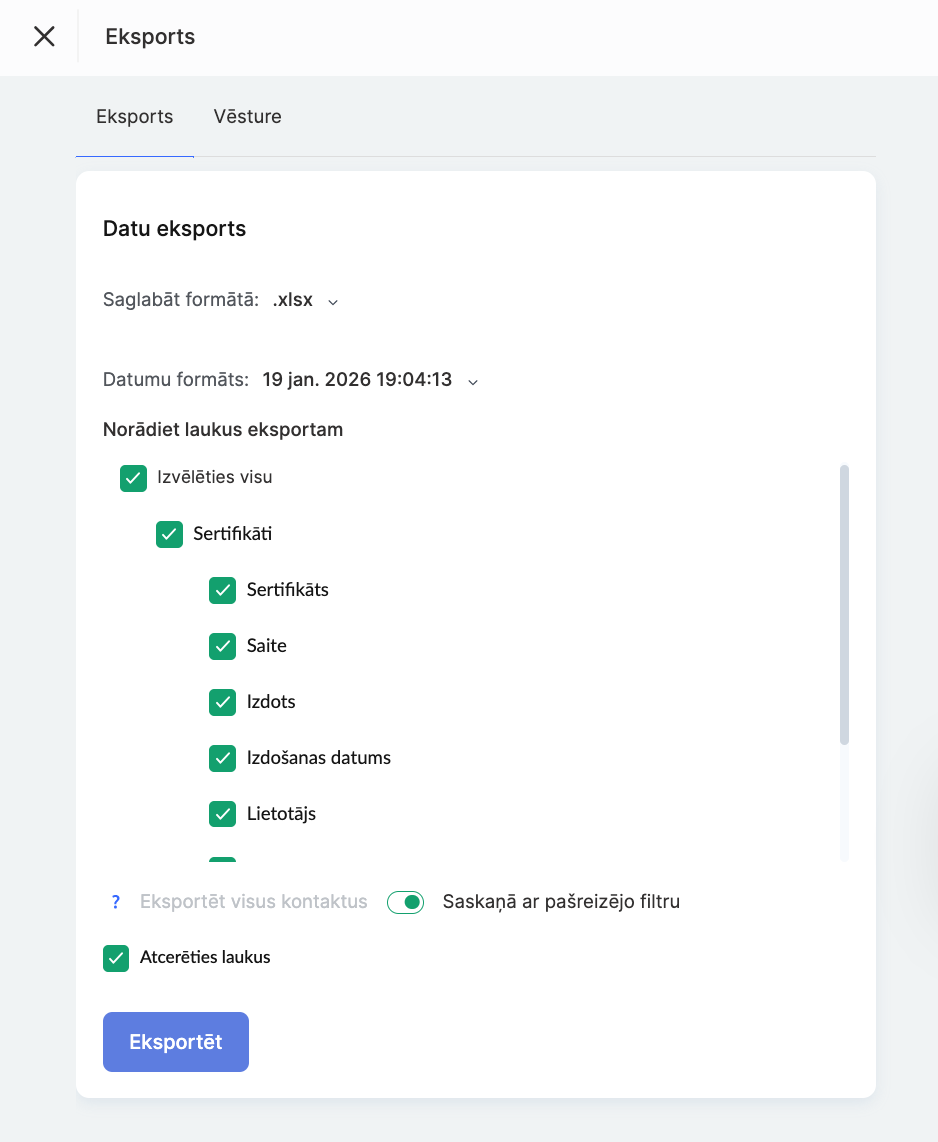Close the Eksports dialog with X icon
Viewport: 938px width, 1142px height.
point(44,37)
